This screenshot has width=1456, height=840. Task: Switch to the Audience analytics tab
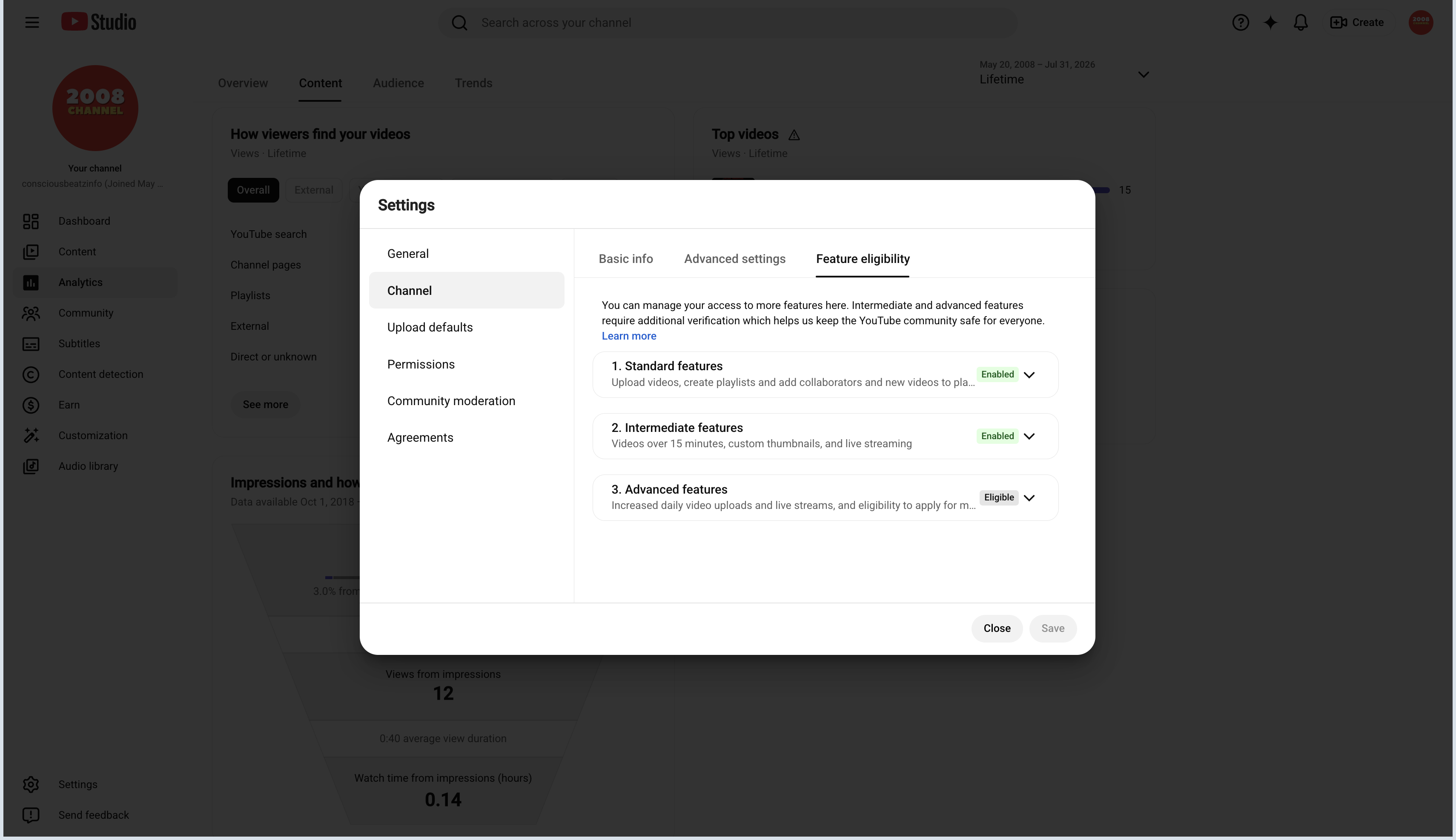coord(398,83)
